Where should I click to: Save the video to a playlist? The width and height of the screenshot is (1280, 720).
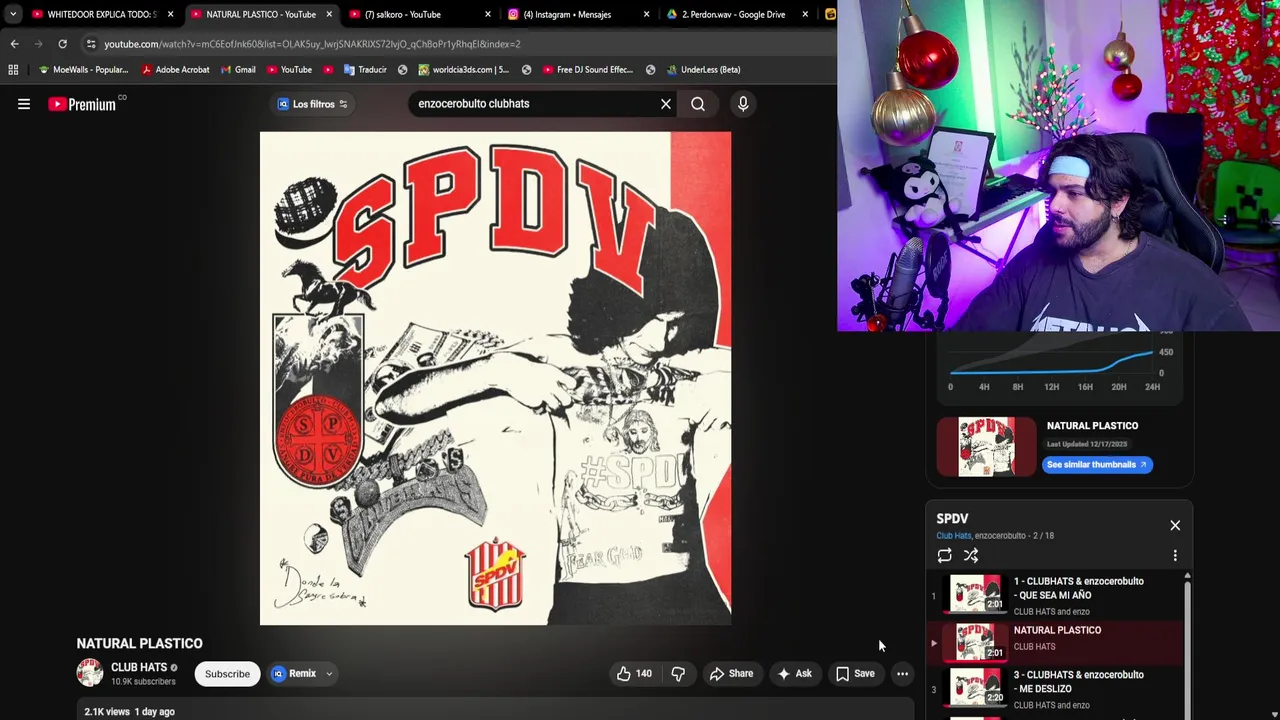[x=855, y=674]
